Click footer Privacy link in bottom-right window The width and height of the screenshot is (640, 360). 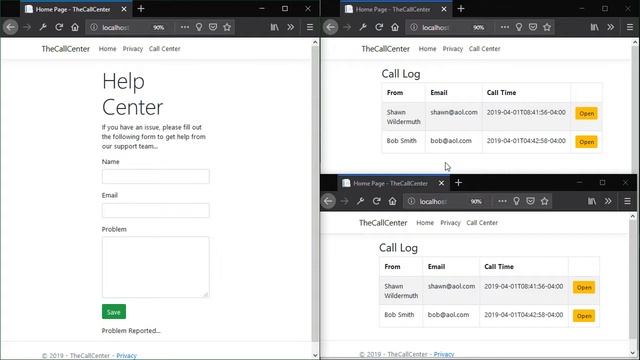(444, 354)
